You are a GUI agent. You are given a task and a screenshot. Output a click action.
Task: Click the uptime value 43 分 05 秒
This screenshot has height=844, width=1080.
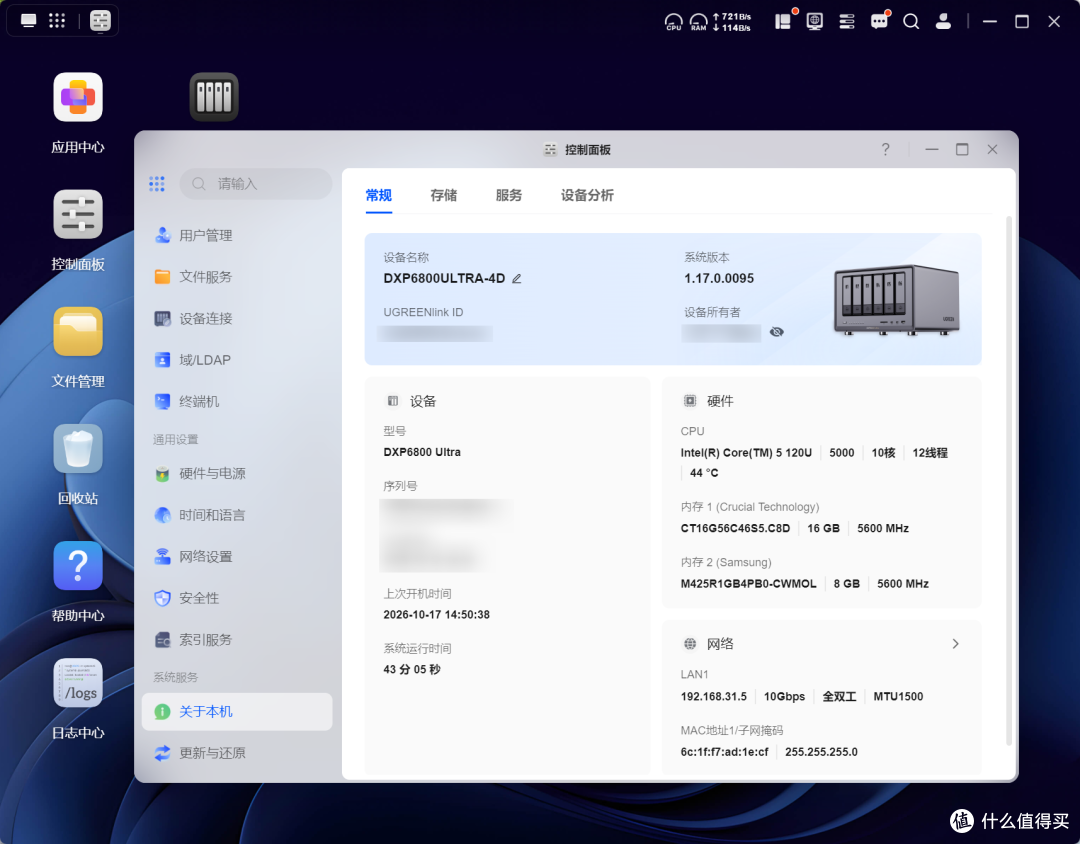click(412, 670)
